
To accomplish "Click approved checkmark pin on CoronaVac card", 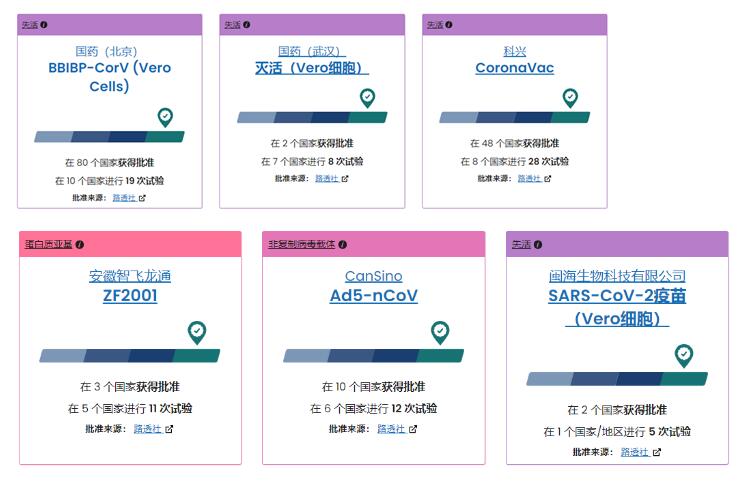I will coord(570,98).
